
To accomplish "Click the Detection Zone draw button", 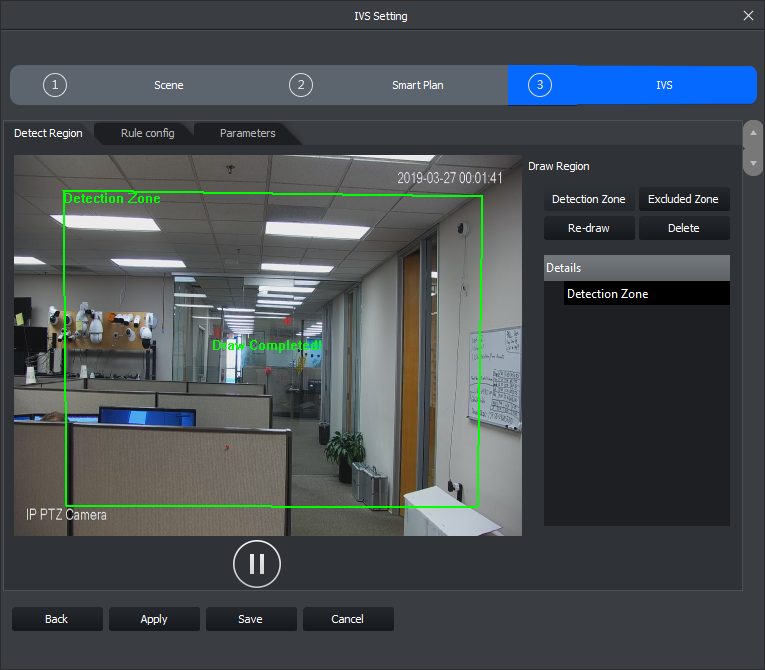I will pyautogui.click(x=588, y=199).
